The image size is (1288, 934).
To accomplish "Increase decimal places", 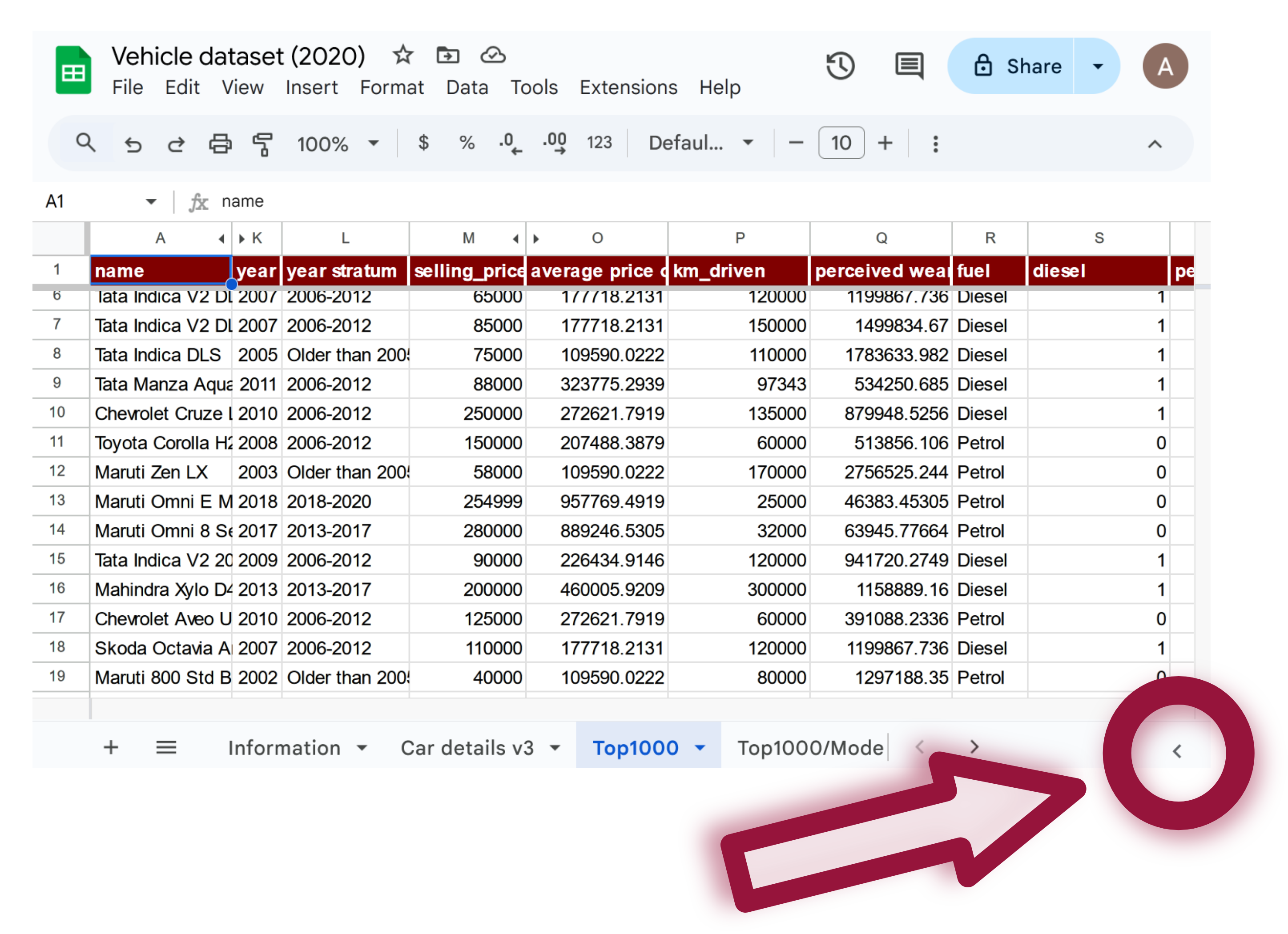I will tap(555, 144).
